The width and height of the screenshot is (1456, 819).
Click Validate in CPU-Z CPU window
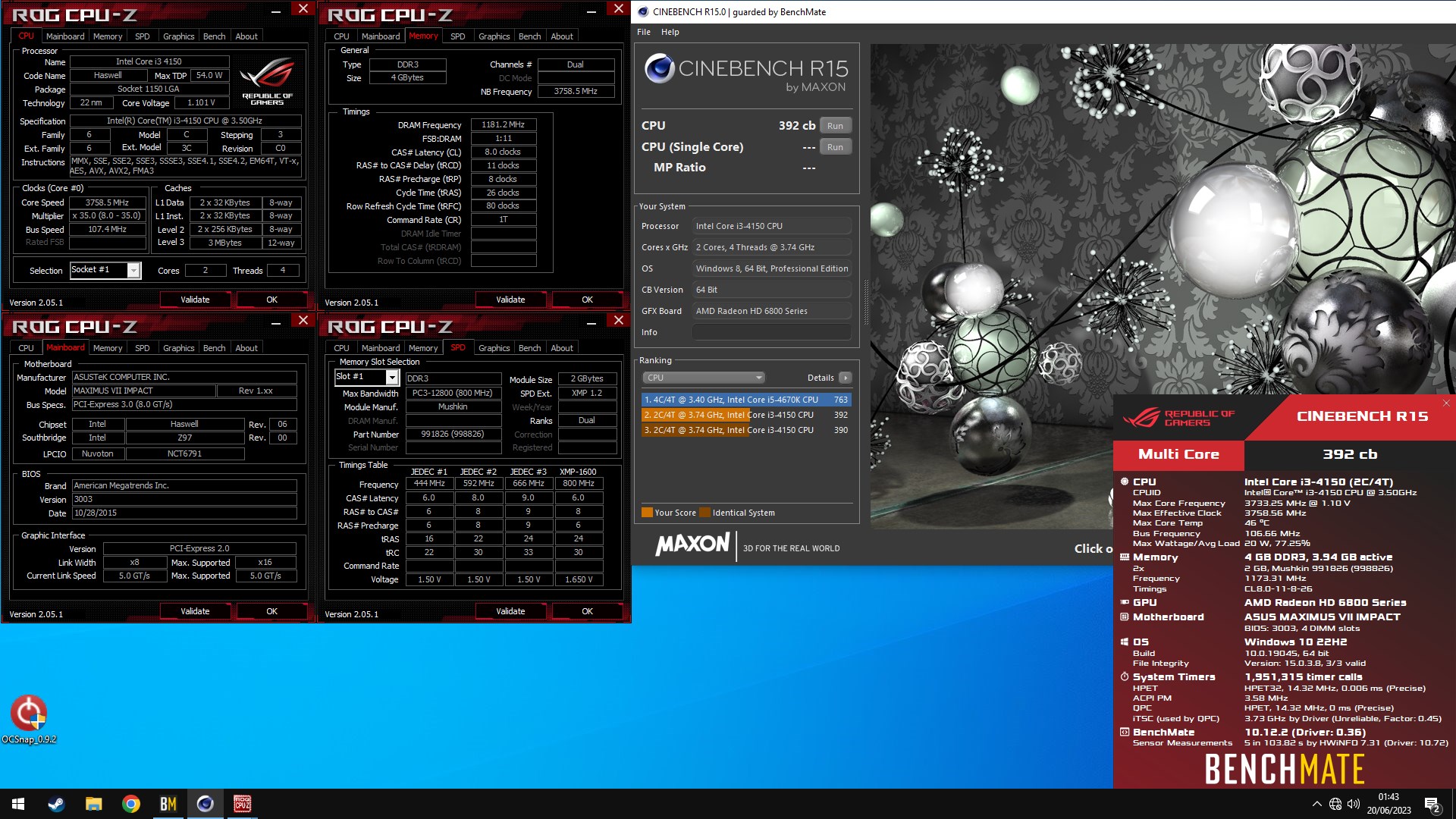195,300
